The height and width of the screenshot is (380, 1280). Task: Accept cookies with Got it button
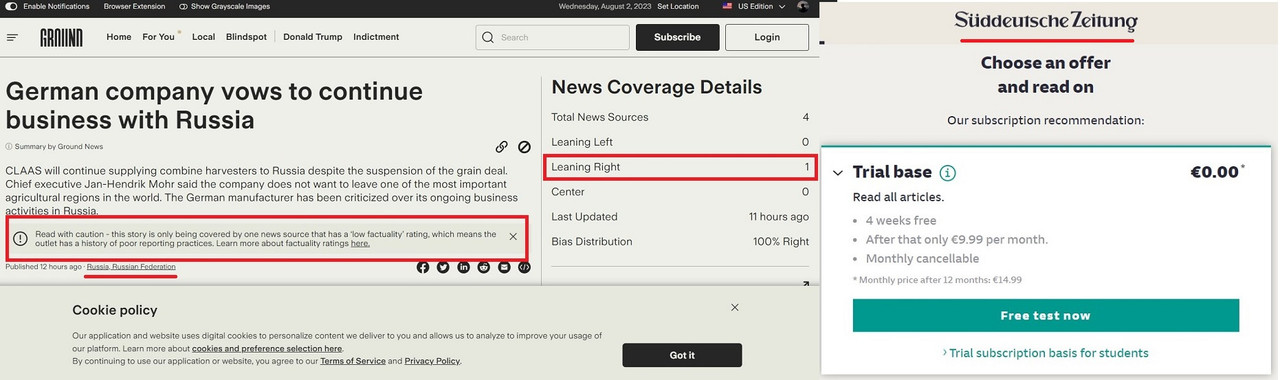tap(682, 355)
